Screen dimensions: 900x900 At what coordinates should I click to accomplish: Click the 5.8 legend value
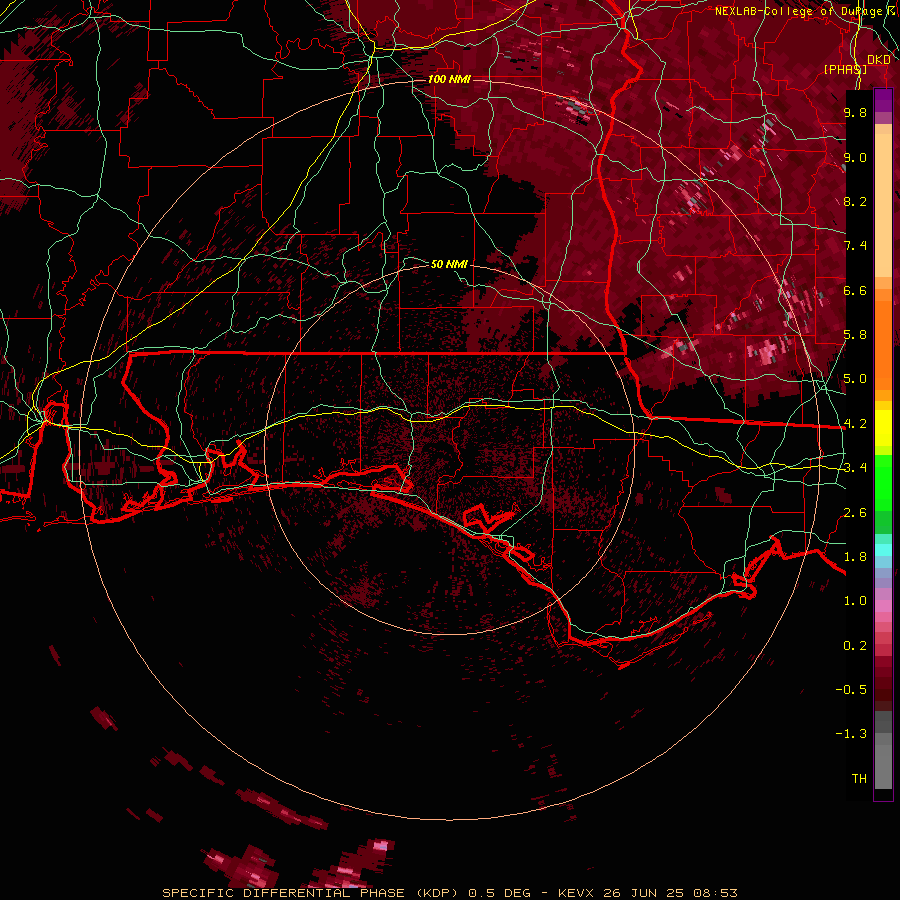[855, 335]
